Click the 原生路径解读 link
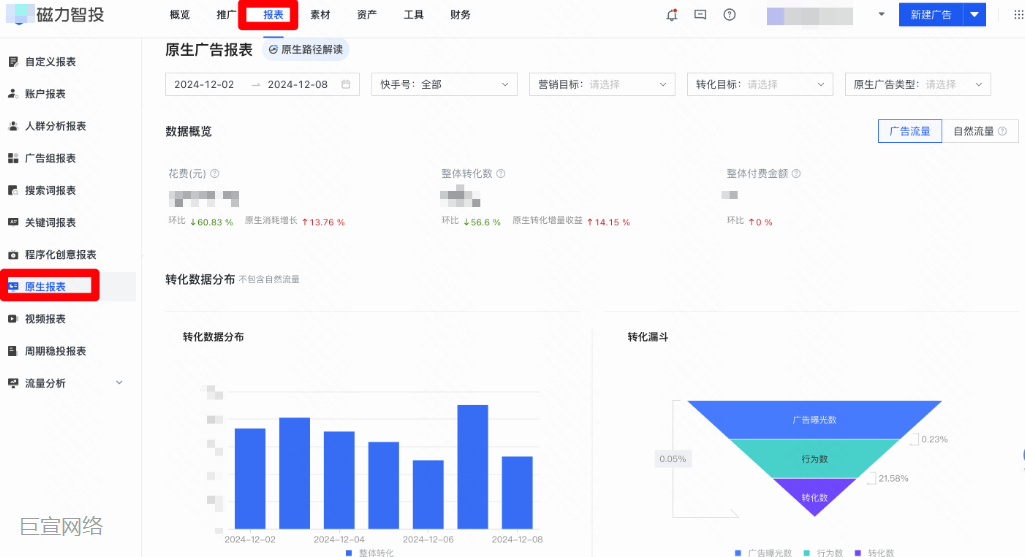Image resolution: width=1025 pixels, height=557 pixels. pos(306,50)
